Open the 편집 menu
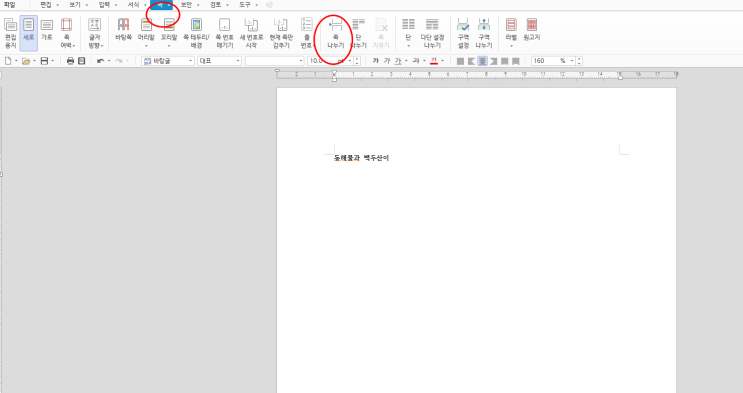The image size is (743, 393). 46,5
